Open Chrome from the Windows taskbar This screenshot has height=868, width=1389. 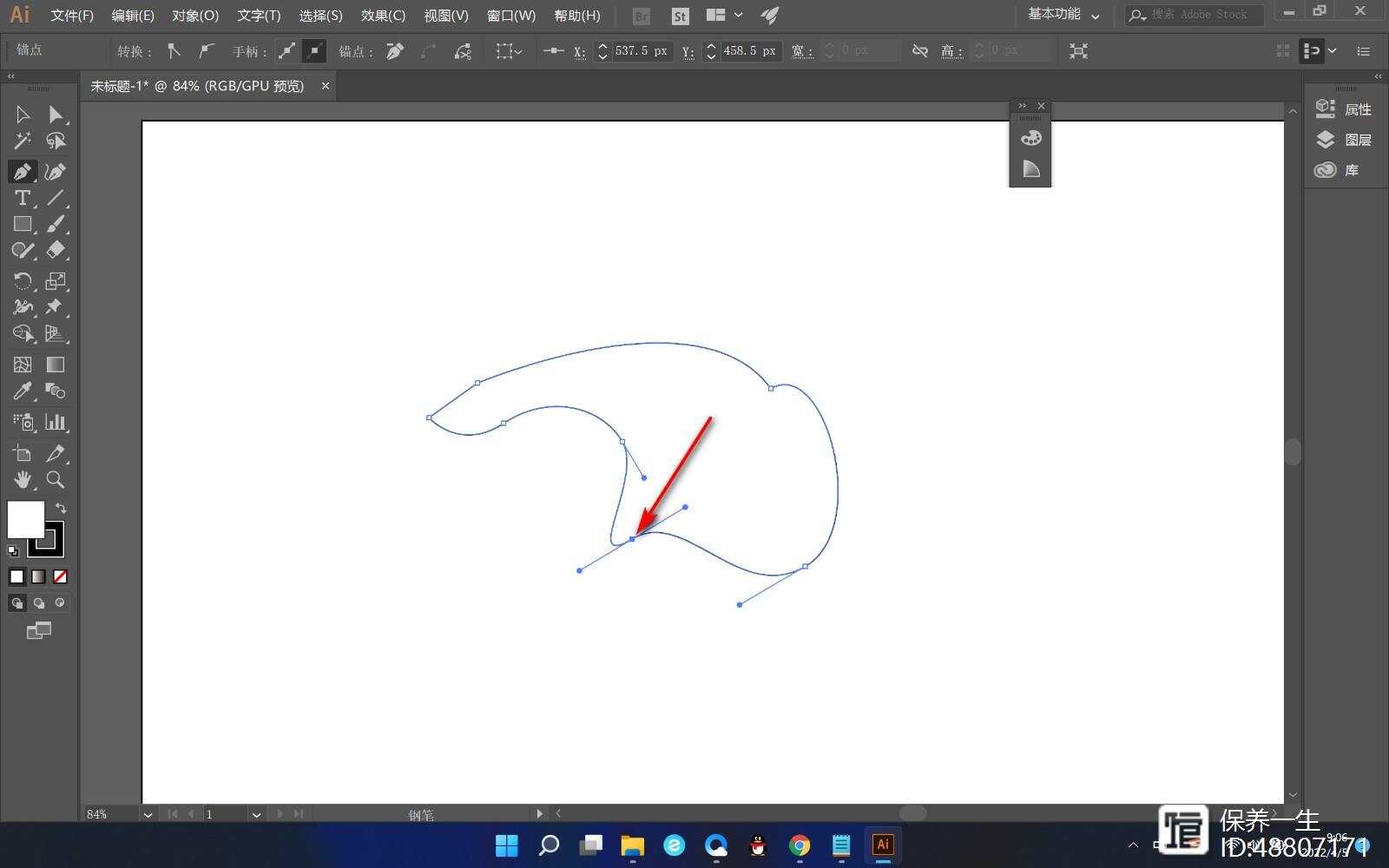pyautogui.click(x=800, y=845)
